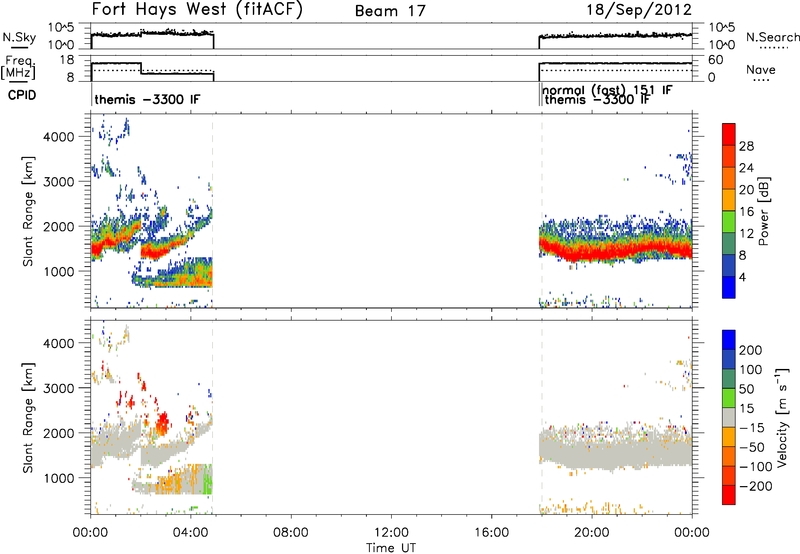This screenshot has width=800, height=554.
Task: Click the Power panel 'Slant Range [km]' label
Action: (x=28, y=211)
